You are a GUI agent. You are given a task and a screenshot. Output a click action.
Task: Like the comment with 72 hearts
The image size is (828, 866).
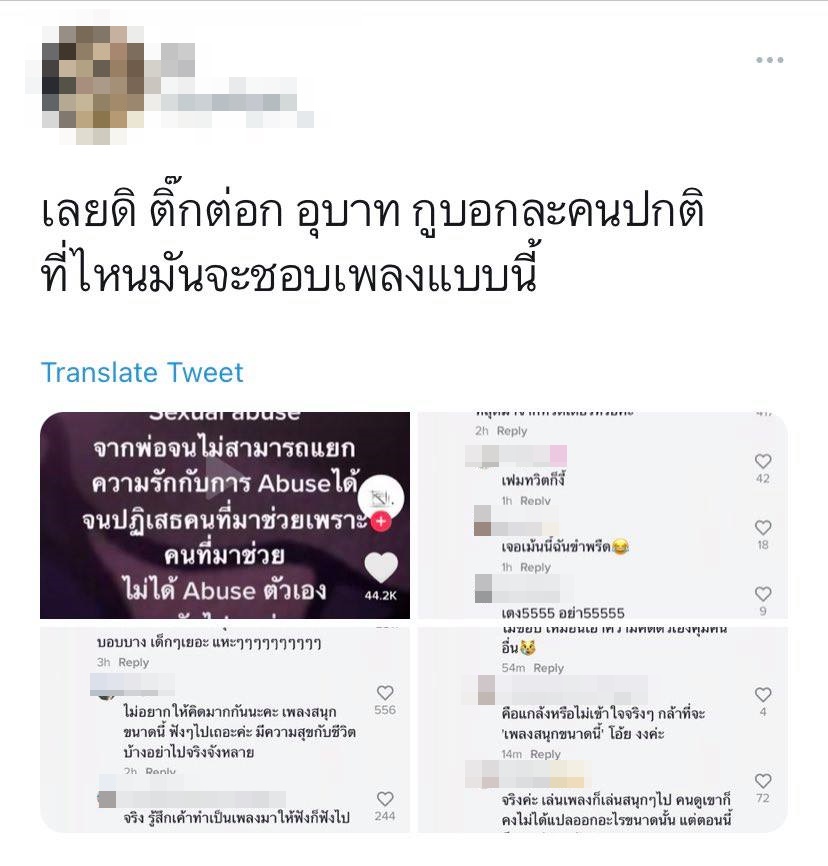click(x=763, y=780)
